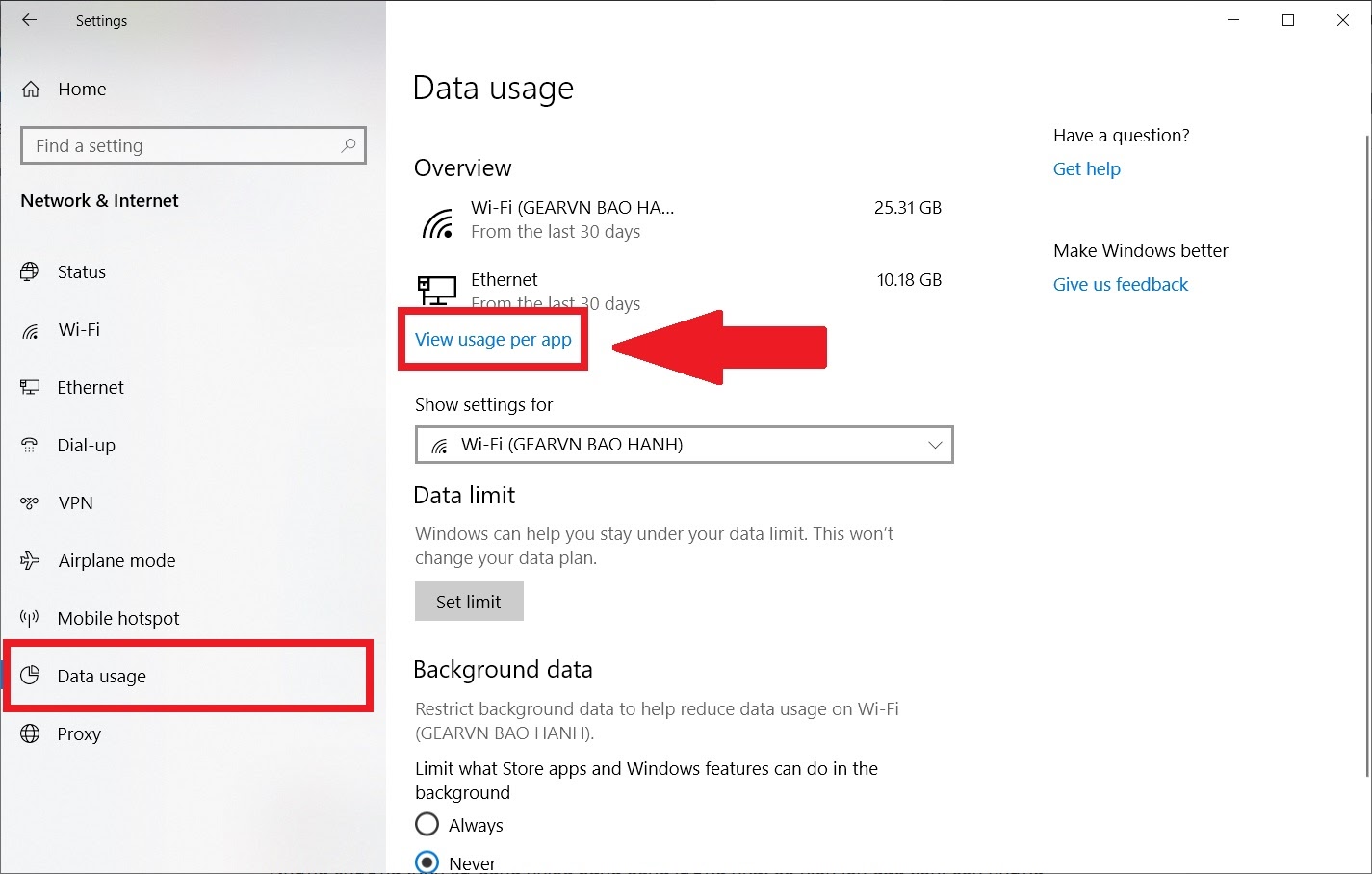This screenshot has height=874, width=1372.
Task: Click the Status globe icon
Action: click(30, 271)
